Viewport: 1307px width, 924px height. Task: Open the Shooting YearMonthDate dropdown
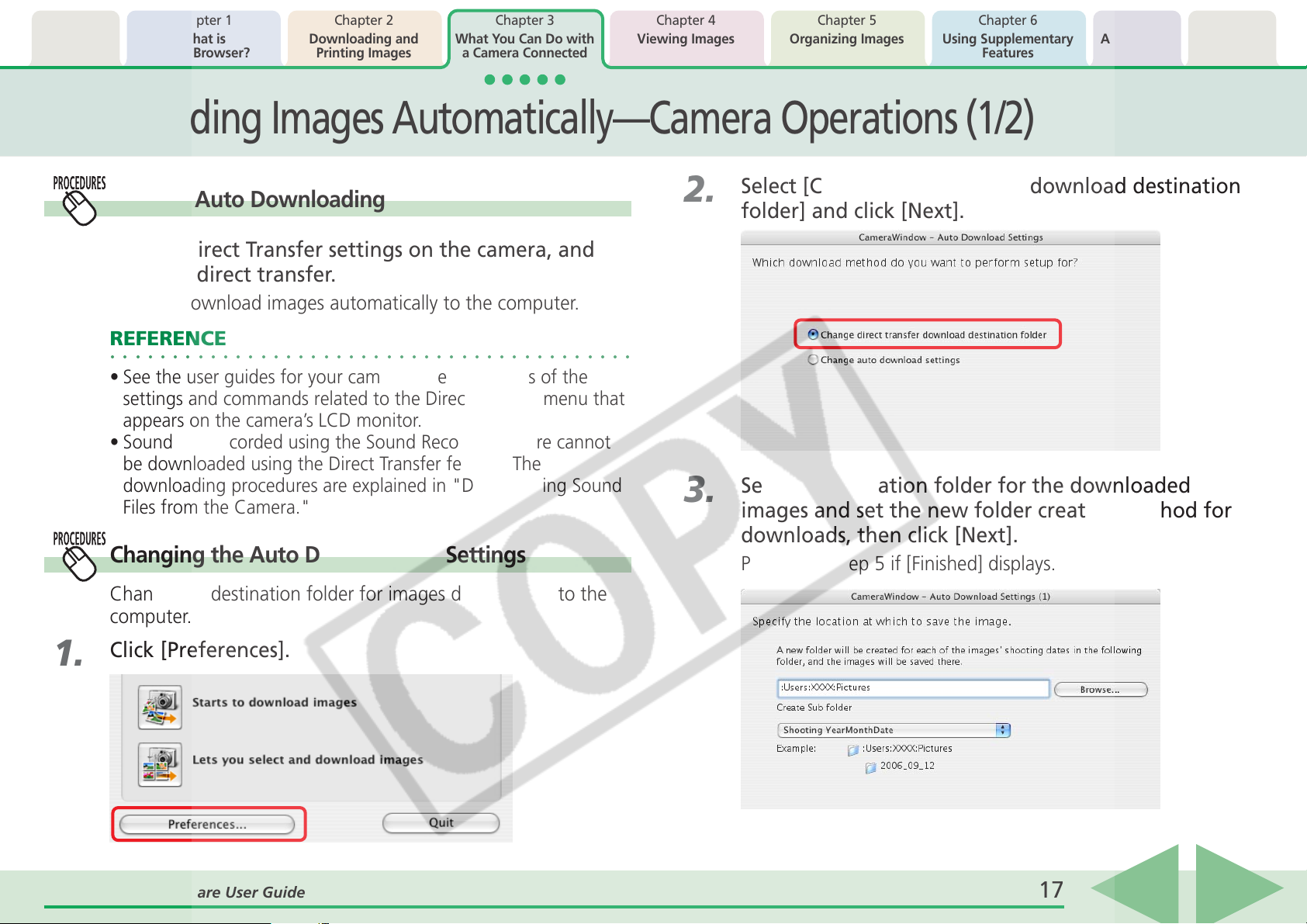click(x=894, y=730)
